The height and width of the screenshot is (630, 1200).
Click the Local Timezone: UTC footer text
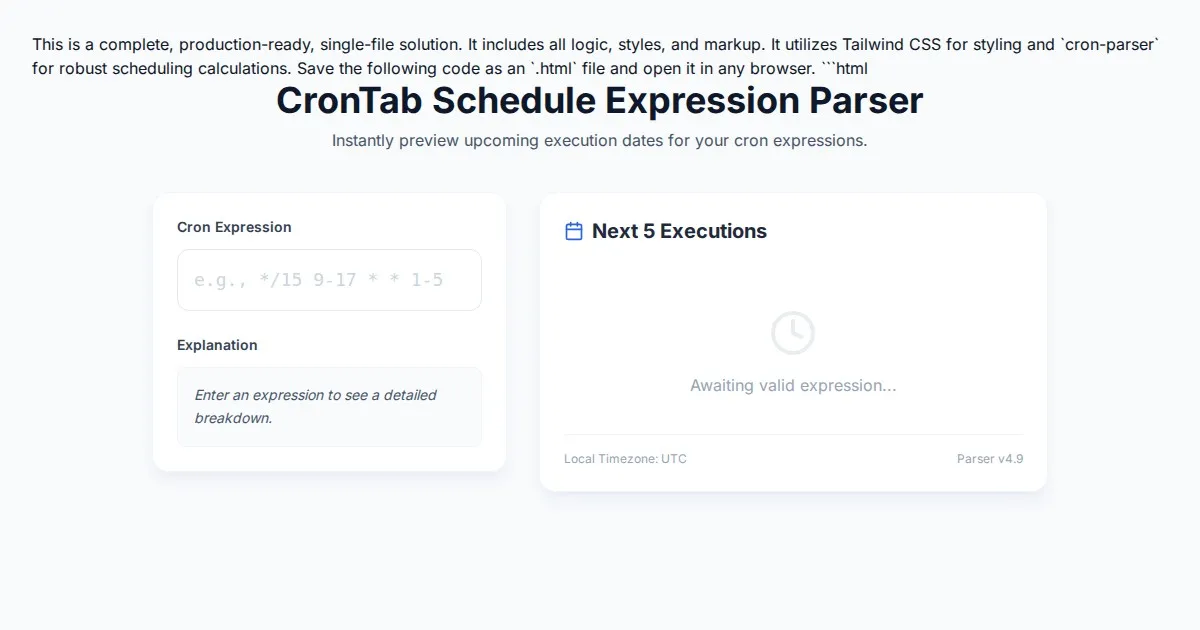point(625,459)
